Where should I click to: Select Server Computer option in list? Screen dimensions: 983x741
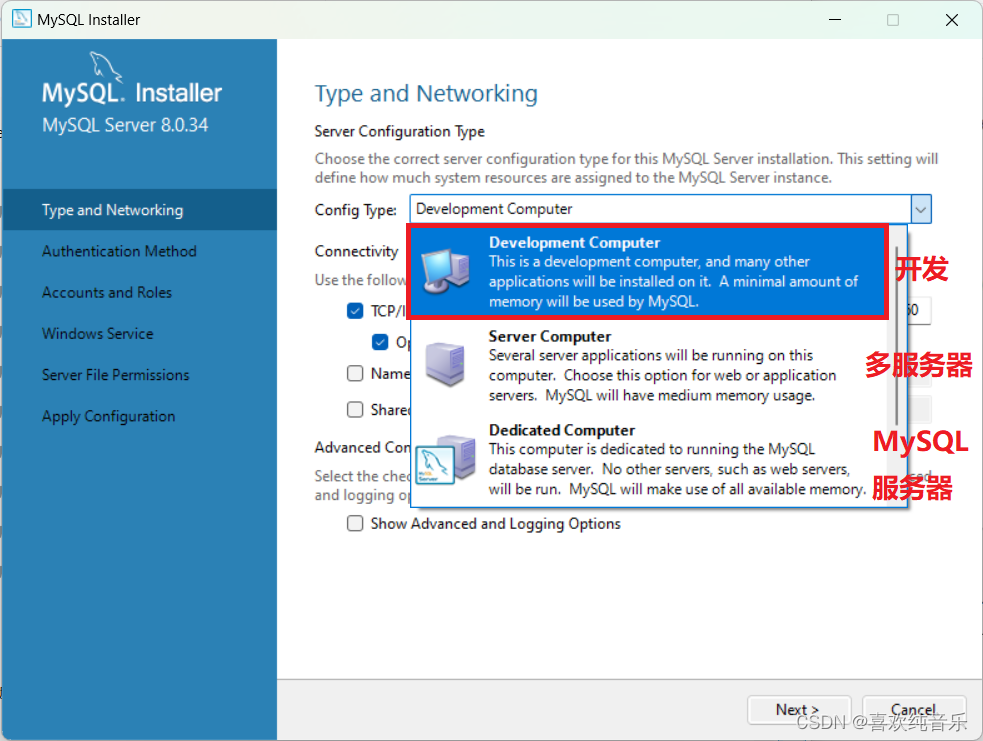click(649, 366)
